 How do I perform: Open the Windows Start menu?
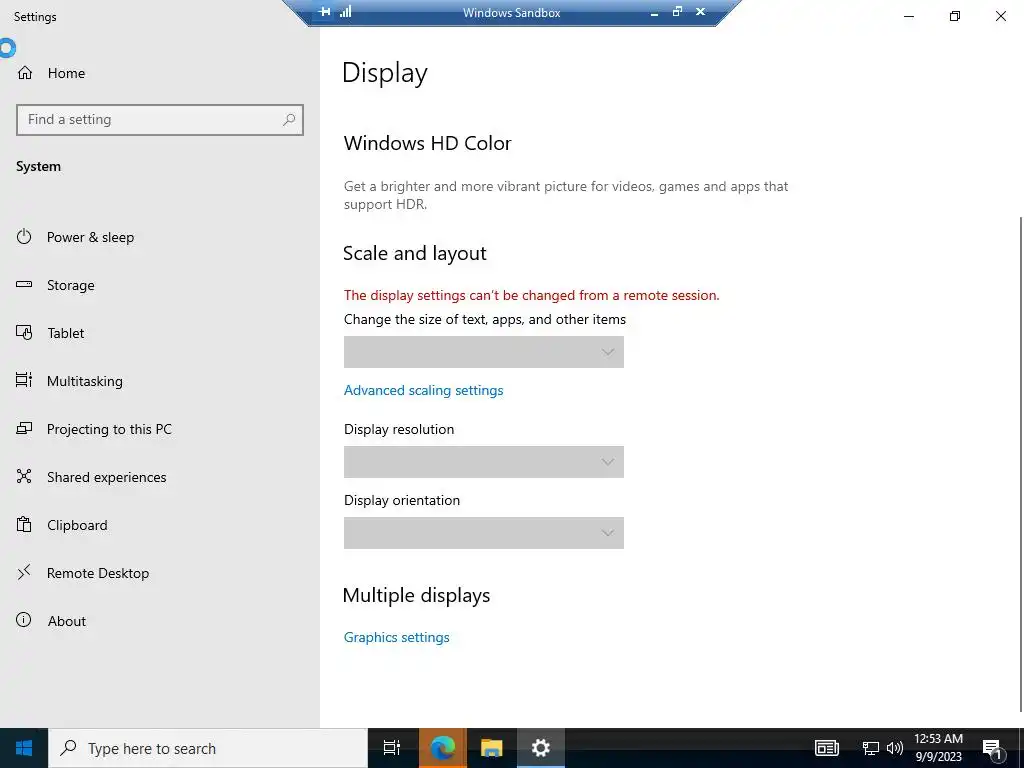click(24, 748)
